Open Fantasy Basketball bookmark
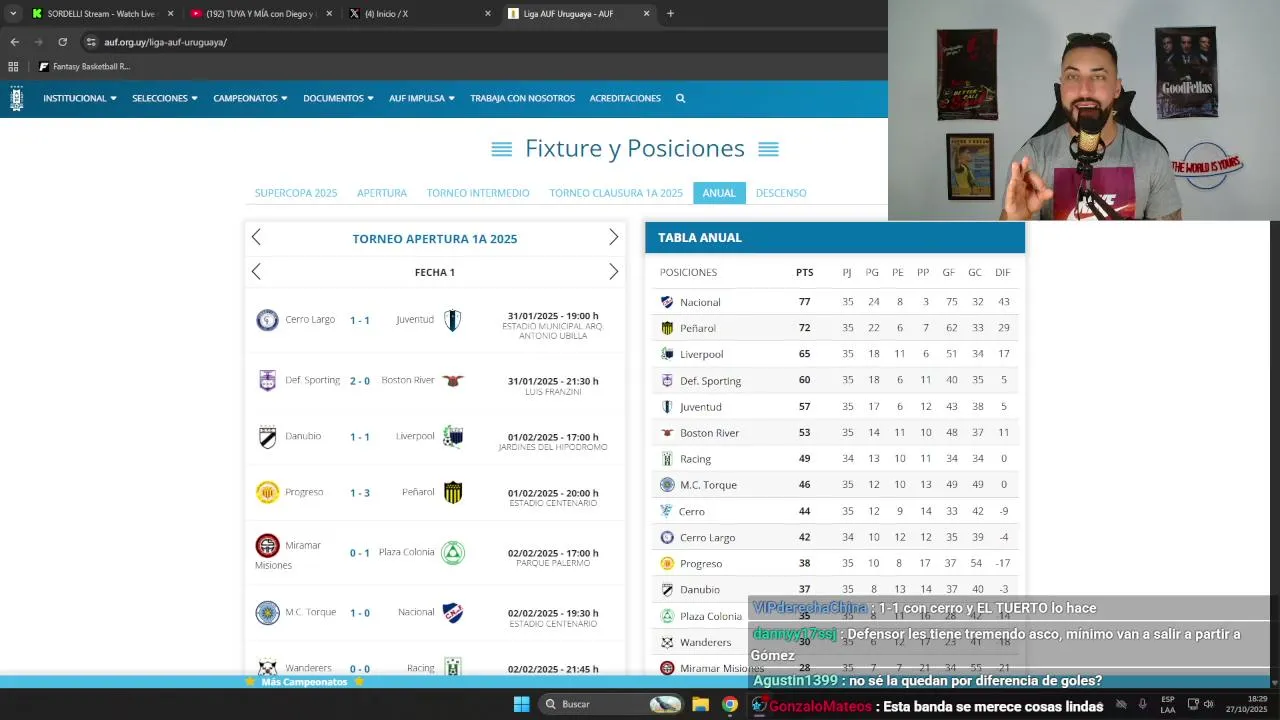 84,67
